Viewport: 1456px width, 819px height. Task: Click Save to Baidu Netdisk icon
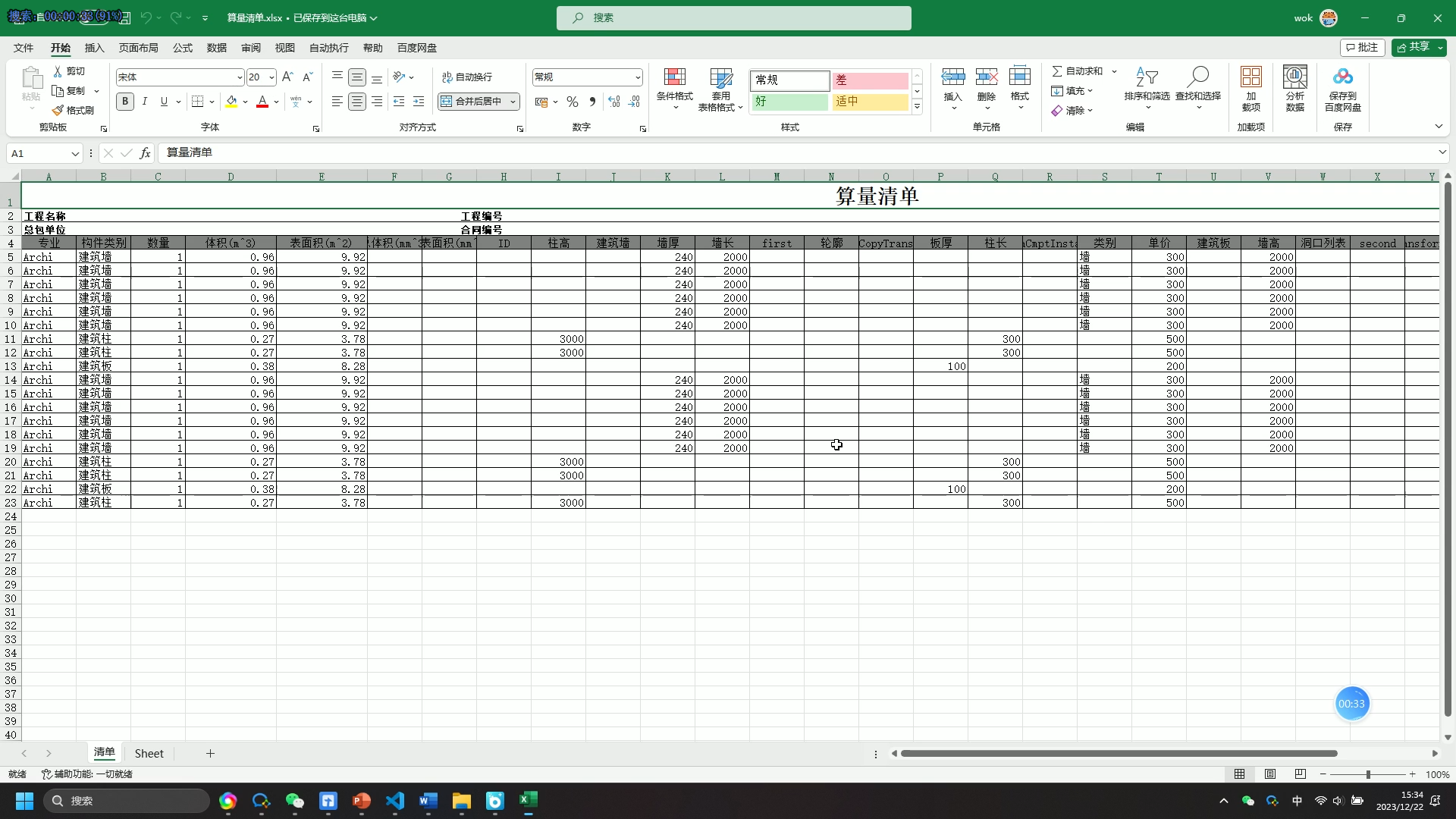click(1342, 77)
